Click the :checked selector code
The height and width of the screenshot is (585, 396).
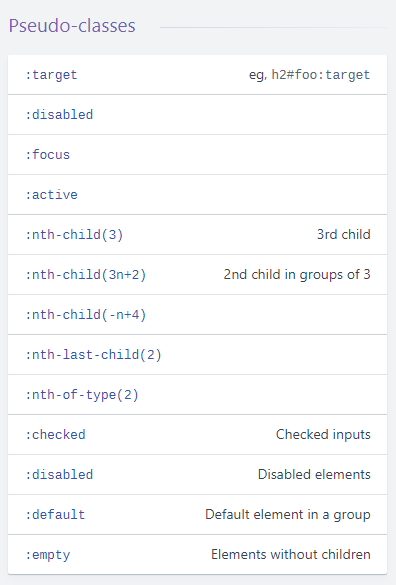tap(55, 435)
